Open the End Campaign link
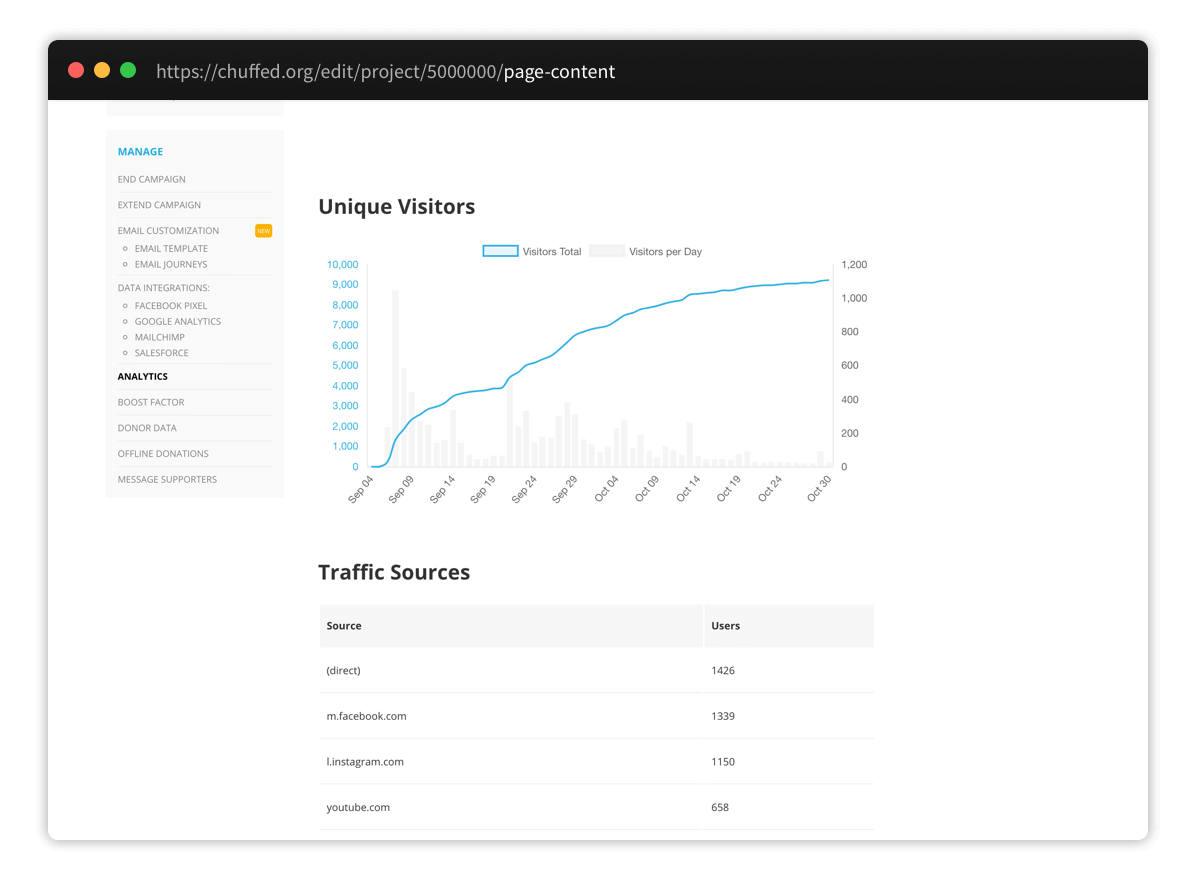This screenshot has height=880, width=1200. [152, 180]
